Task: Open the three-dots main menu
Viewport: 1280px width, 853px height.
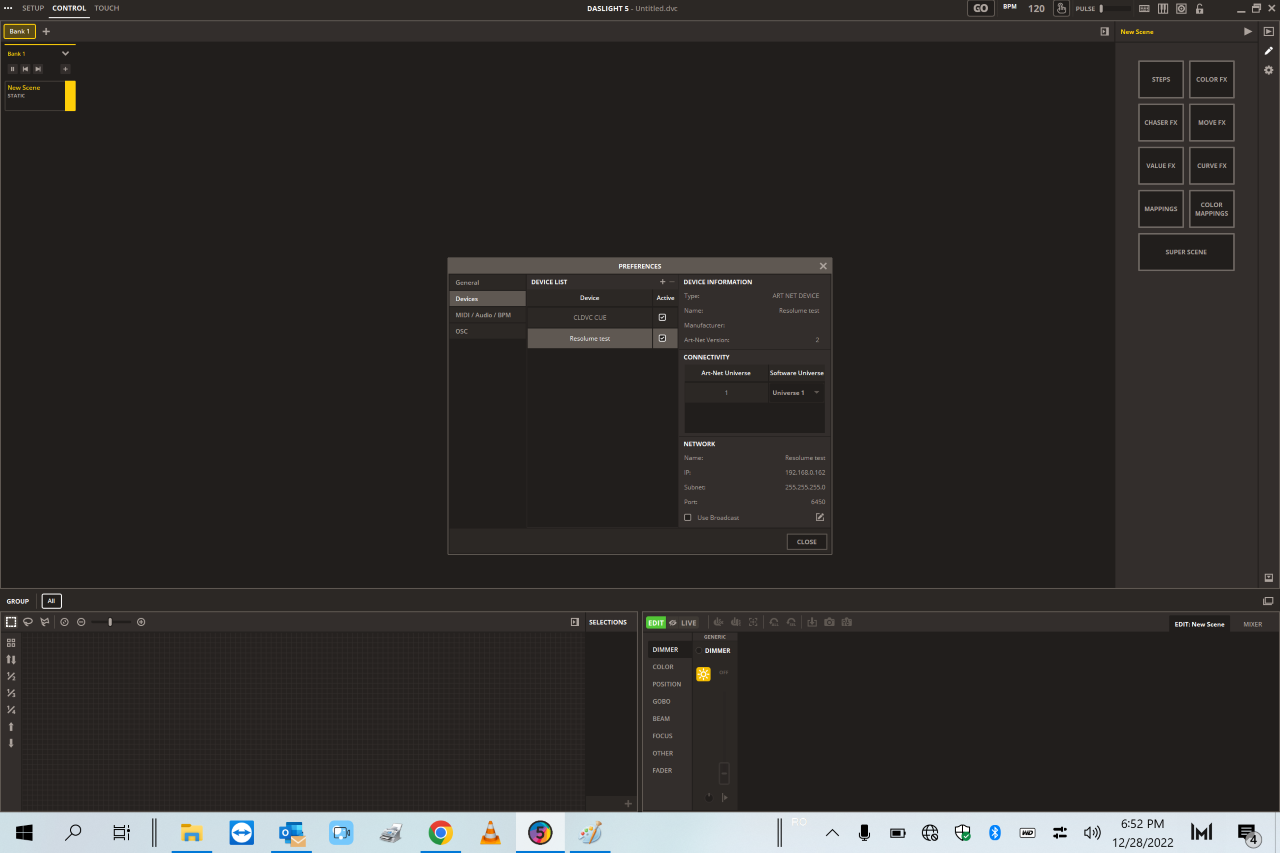Action: (x=8, y=8)
